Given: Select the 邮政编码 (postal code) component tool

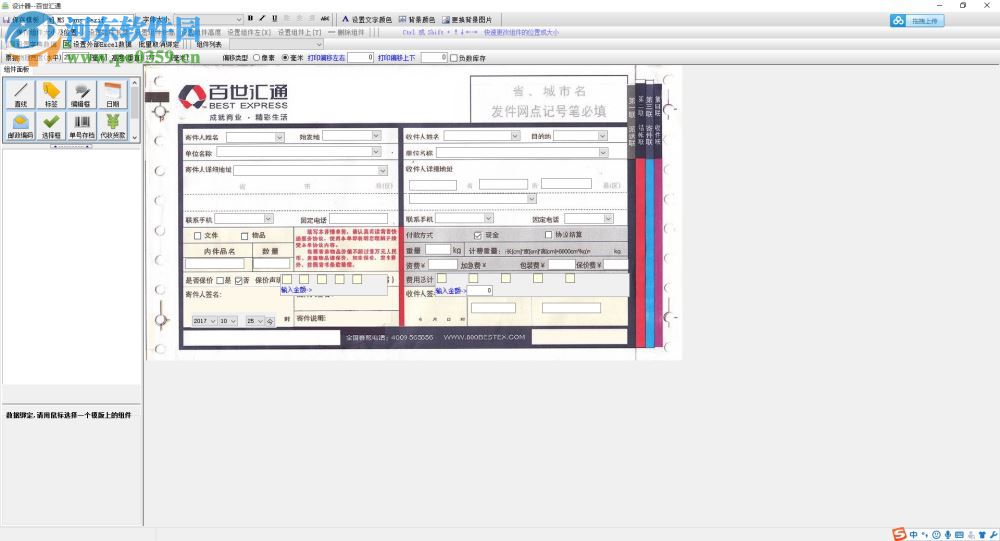Looking at the screenshot, I should pyautogui.click(x=20, y=126).
